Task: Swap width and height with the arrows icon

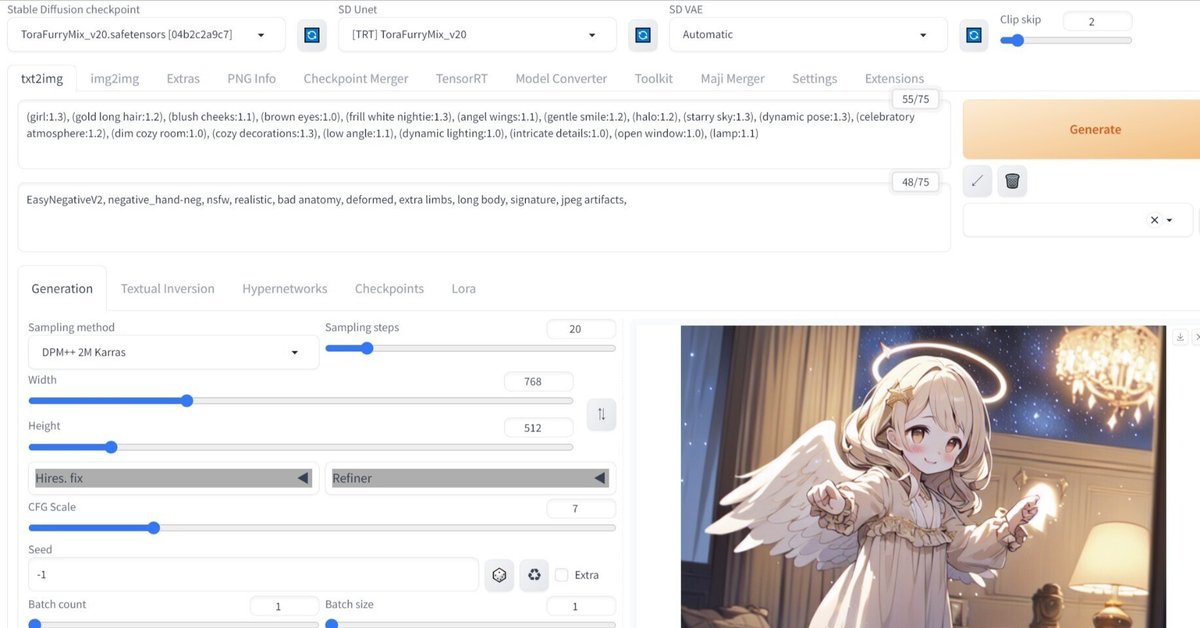Action: point(601,413)
